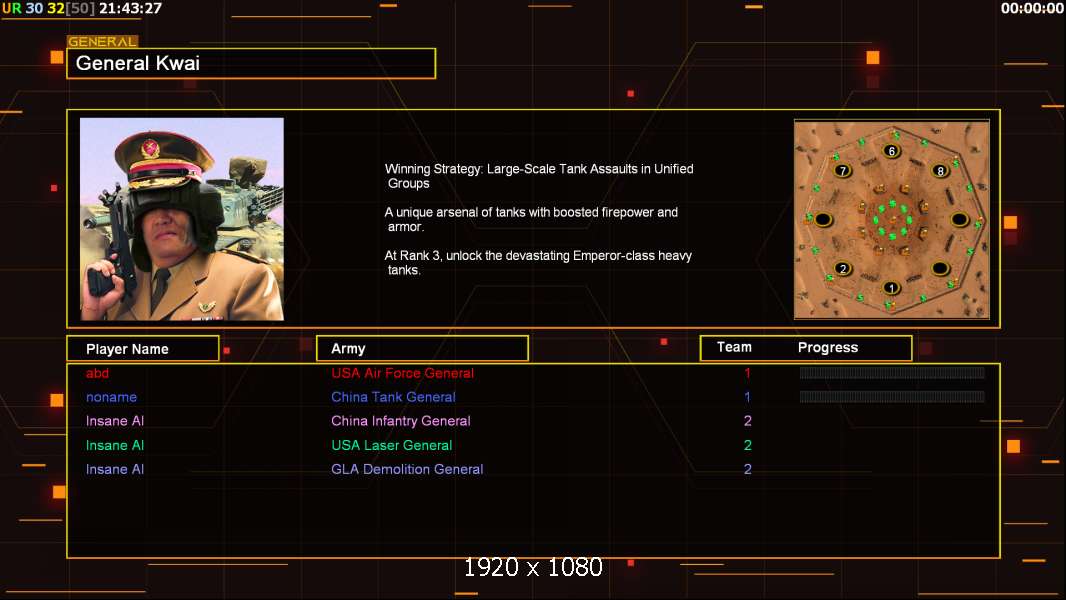Click the China Tank General army text

(x=394, y=397)
